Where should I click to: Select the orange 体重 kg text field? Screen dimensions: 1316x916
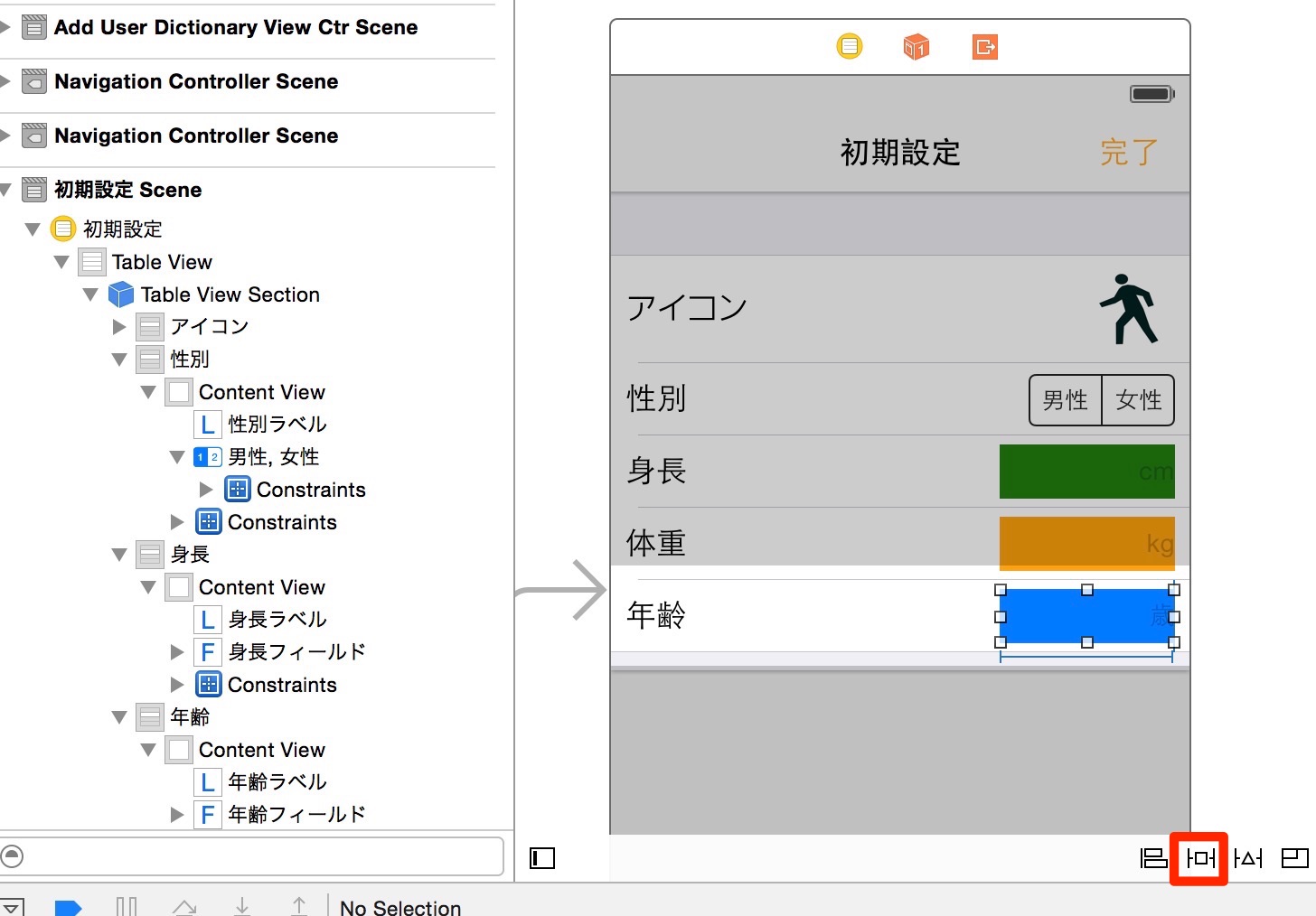pyautogui.click(x=1087, y=544)
